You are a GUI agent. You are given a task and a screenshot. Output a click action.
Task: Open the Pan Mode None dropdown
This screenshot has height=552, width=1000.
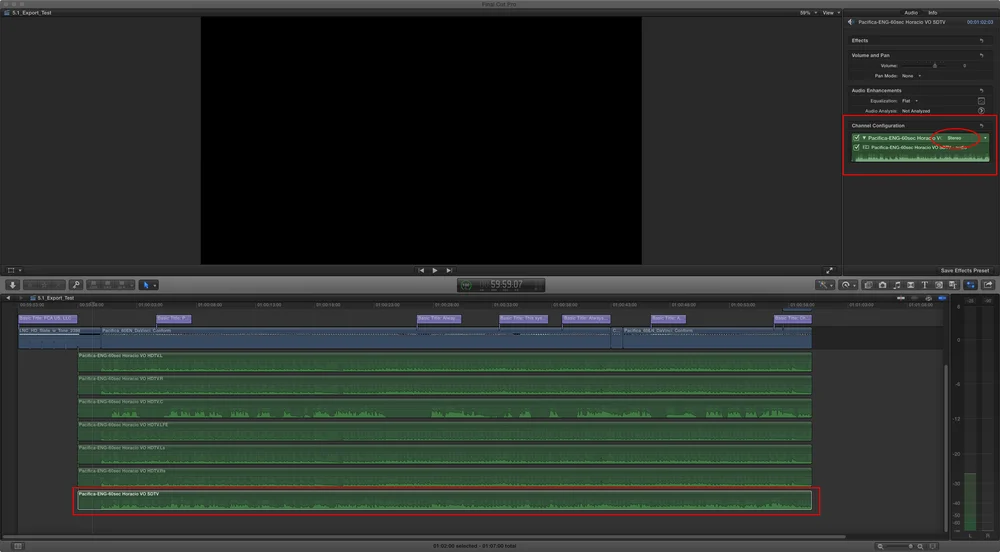pos(911,76)
